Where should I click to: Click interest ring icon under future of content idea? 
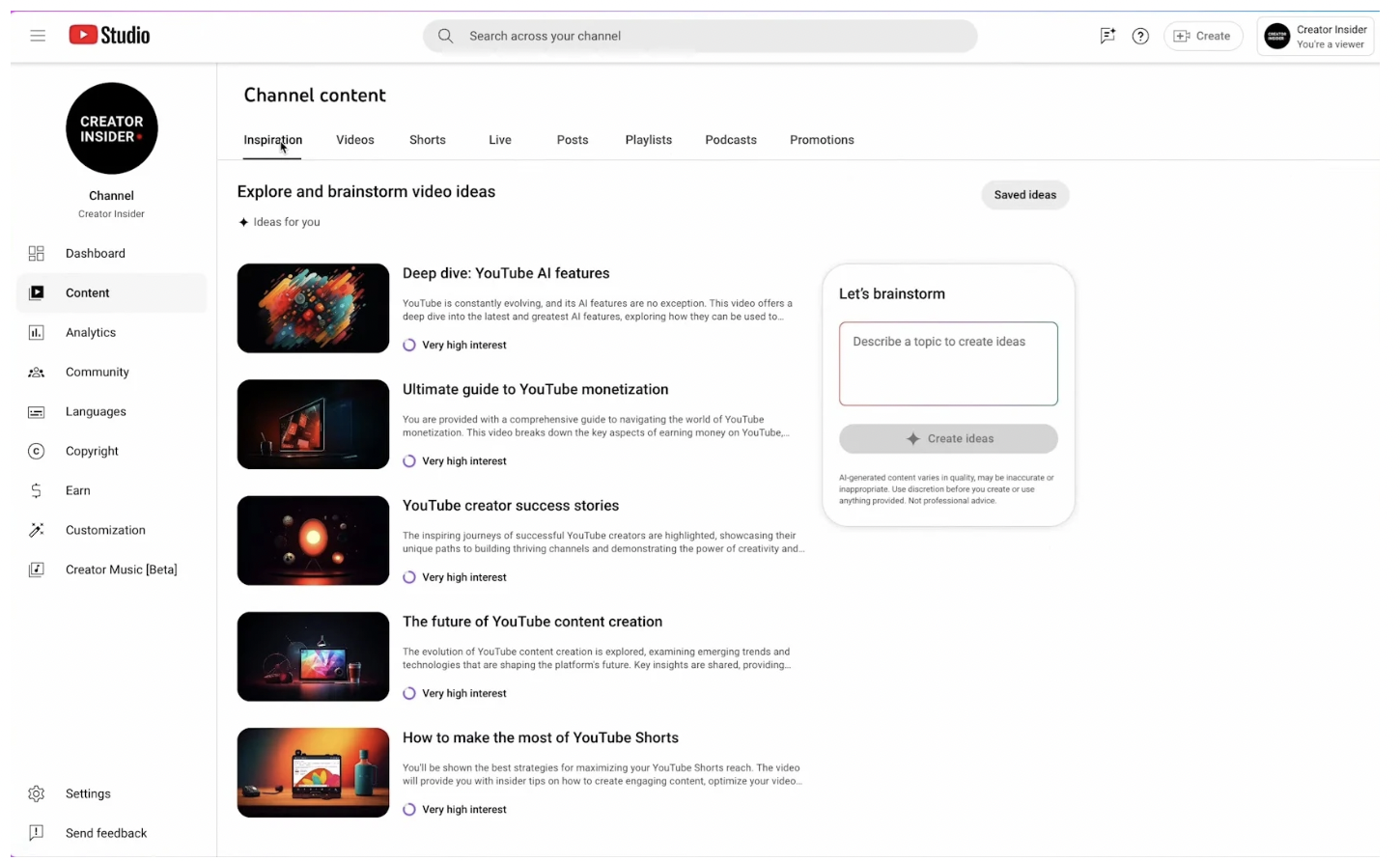409,693
